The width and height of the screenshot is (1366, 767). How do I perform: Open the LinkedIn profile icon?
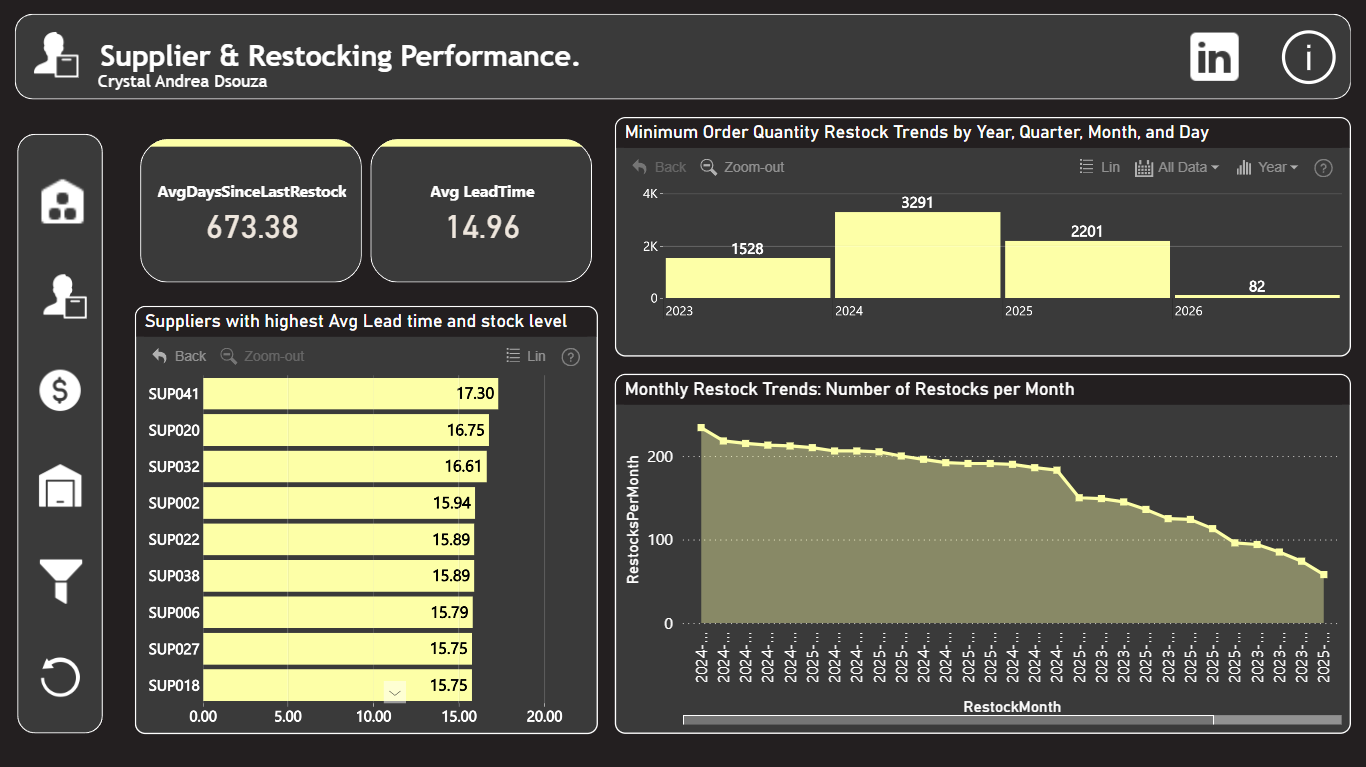(x=1214, y=57)
